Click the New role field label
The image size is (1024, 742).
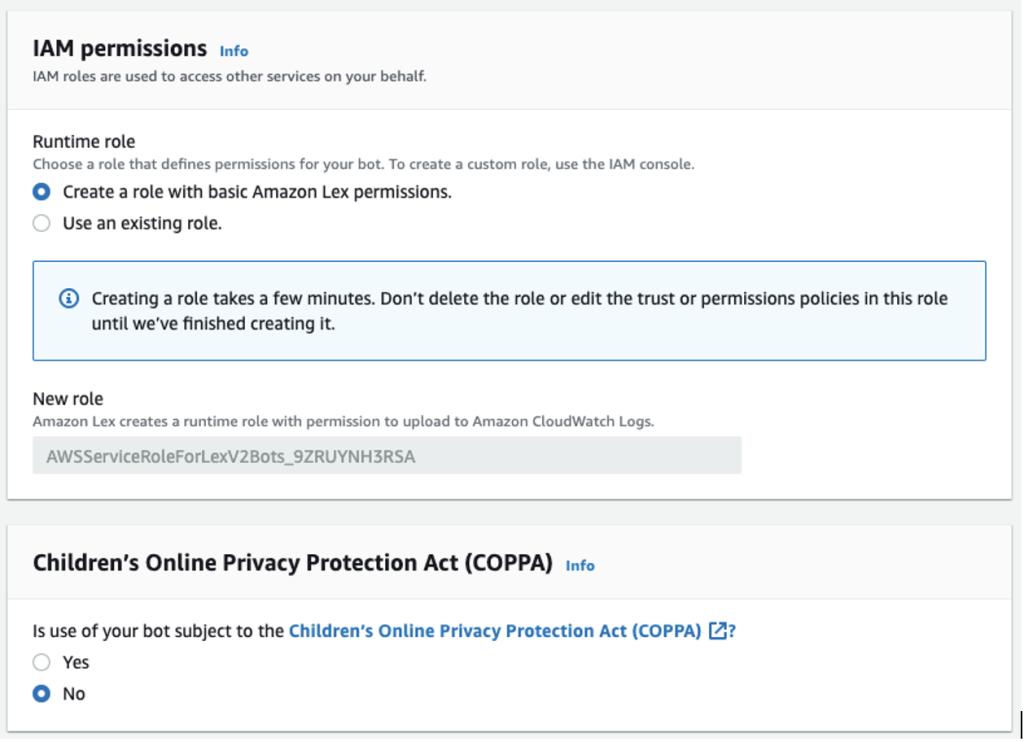coord(68,400)
